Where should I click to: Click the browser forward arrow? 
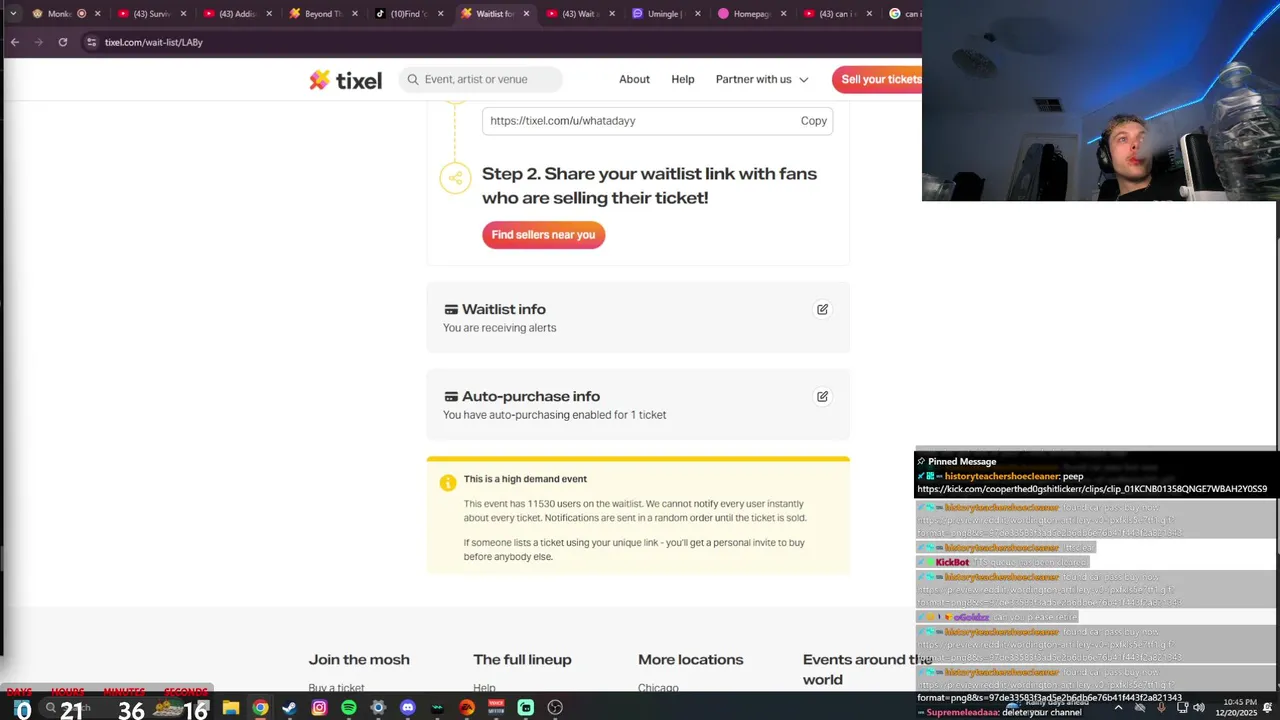(39, 42)
